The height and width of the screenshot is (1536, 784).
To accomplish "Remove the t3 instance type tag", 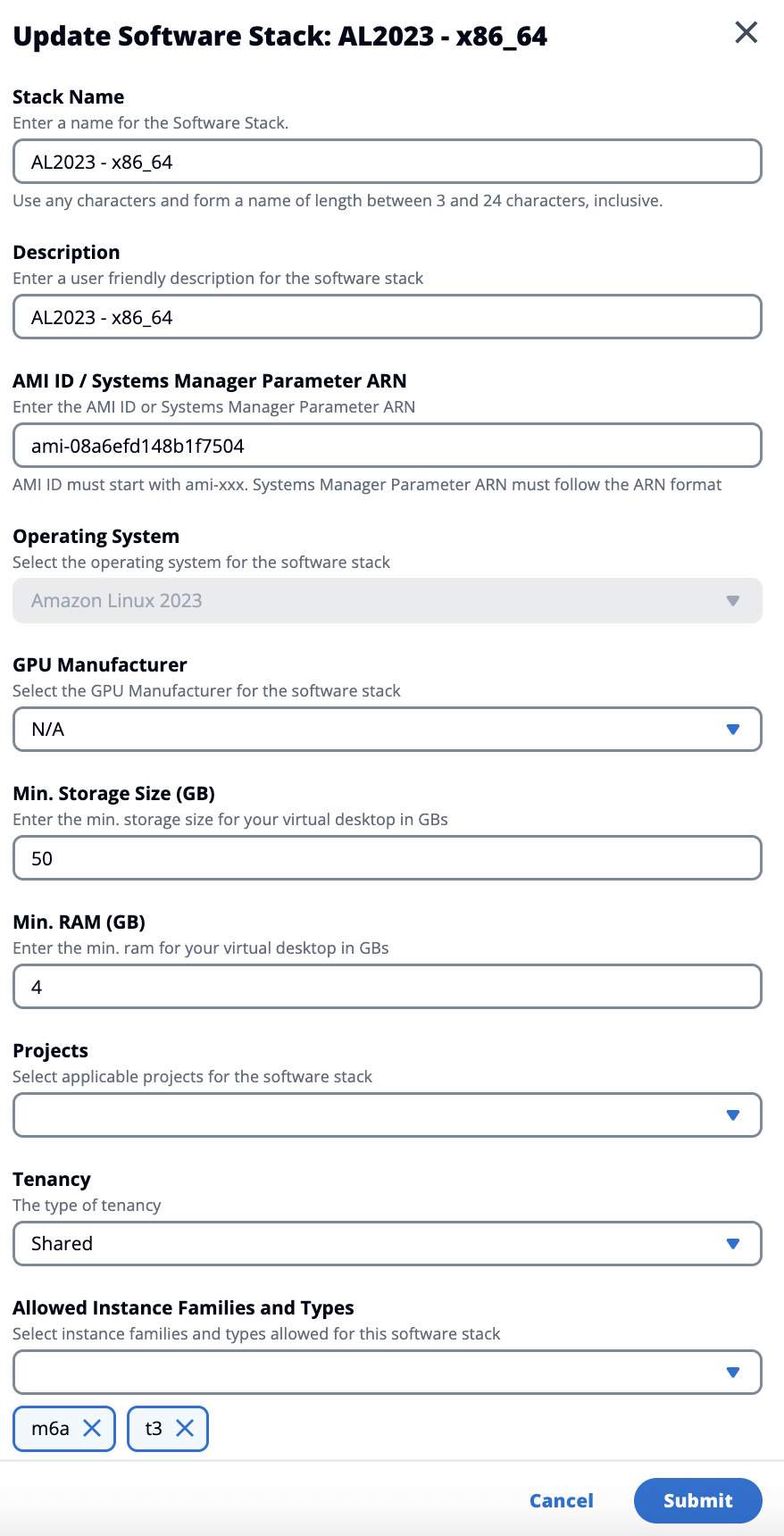I will click(x=185, y=1428).
